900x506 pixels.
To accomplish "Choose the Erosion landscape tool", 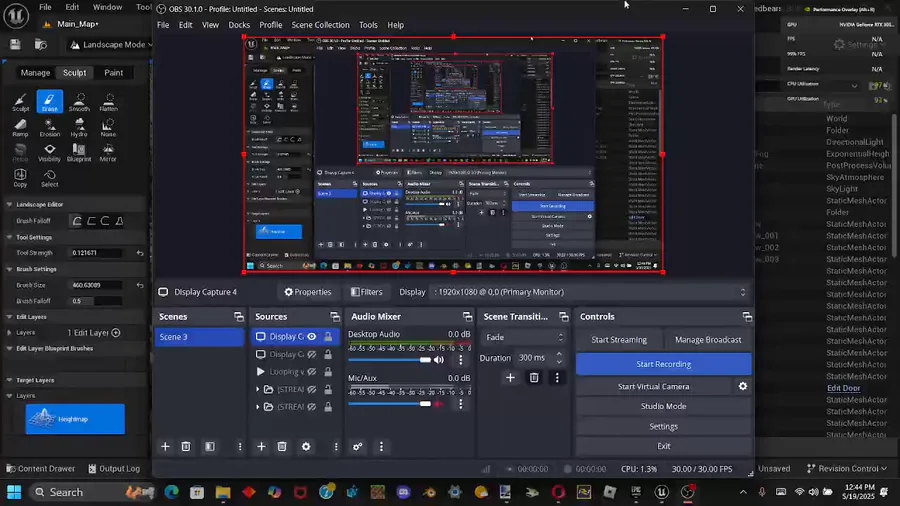I will click(x=49, y=127).
